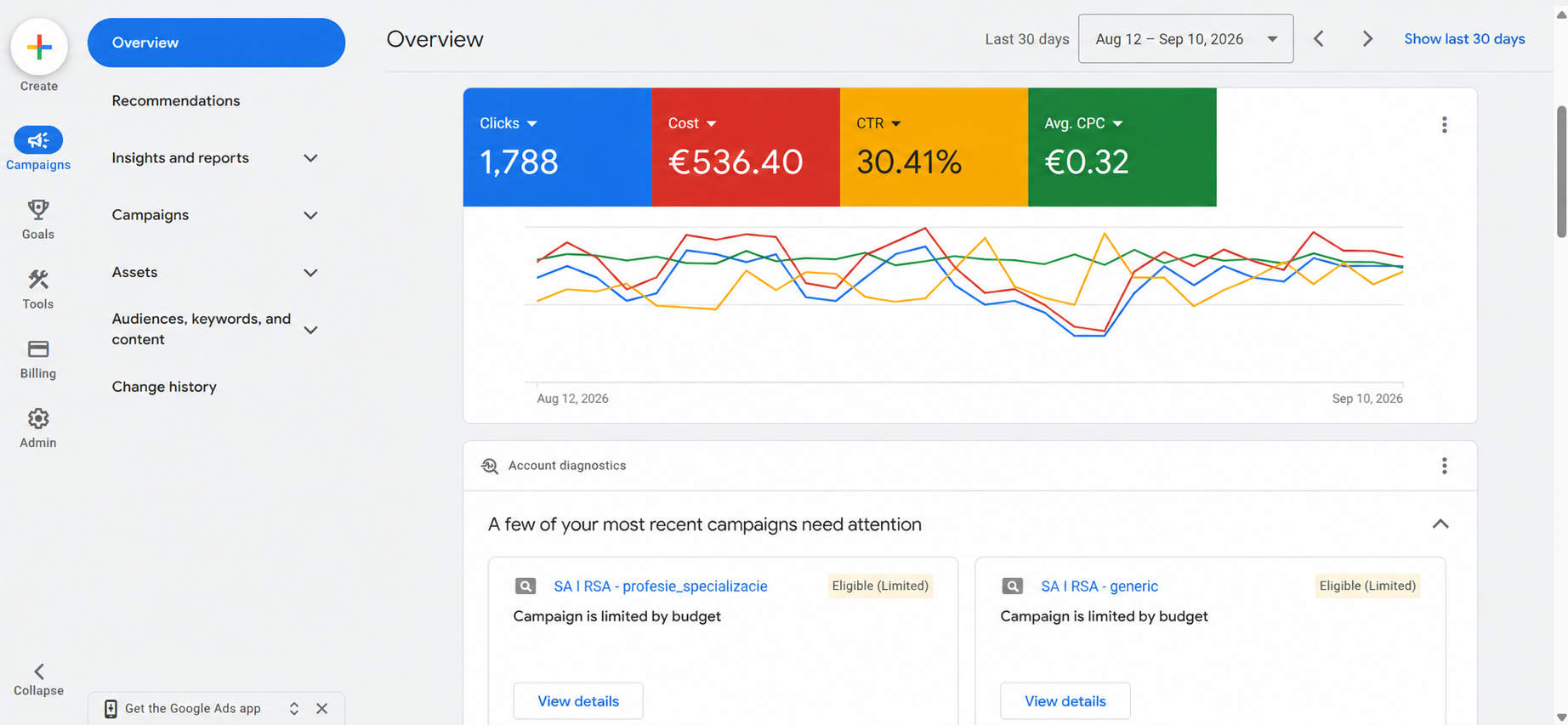Click the Account diagnostics magnifier icon
Image resolution: width=1568 pixels, height=725 pixels.
490,466
